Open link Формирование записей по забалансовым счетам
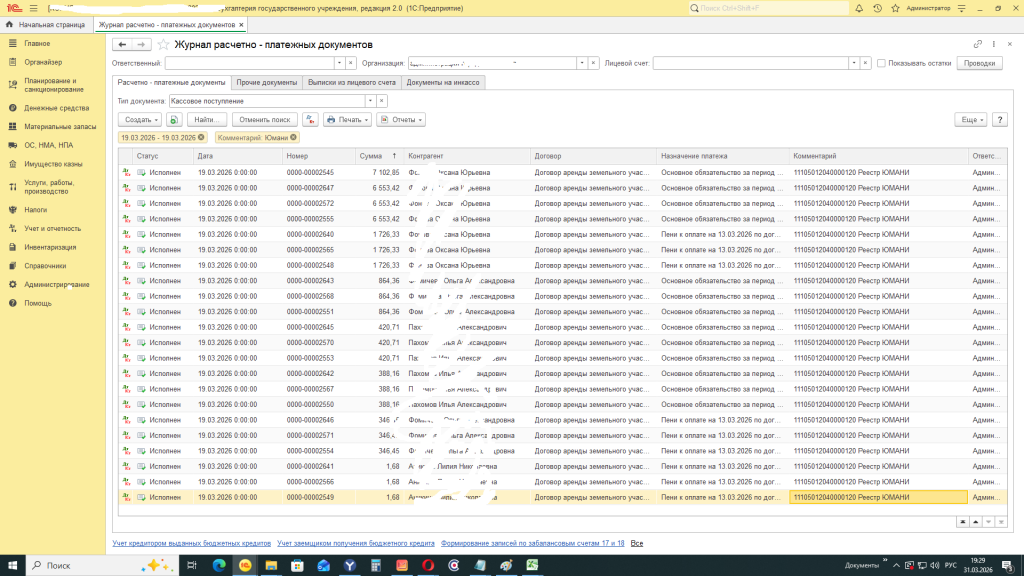The image size is (1024, 576). (532, 543)
